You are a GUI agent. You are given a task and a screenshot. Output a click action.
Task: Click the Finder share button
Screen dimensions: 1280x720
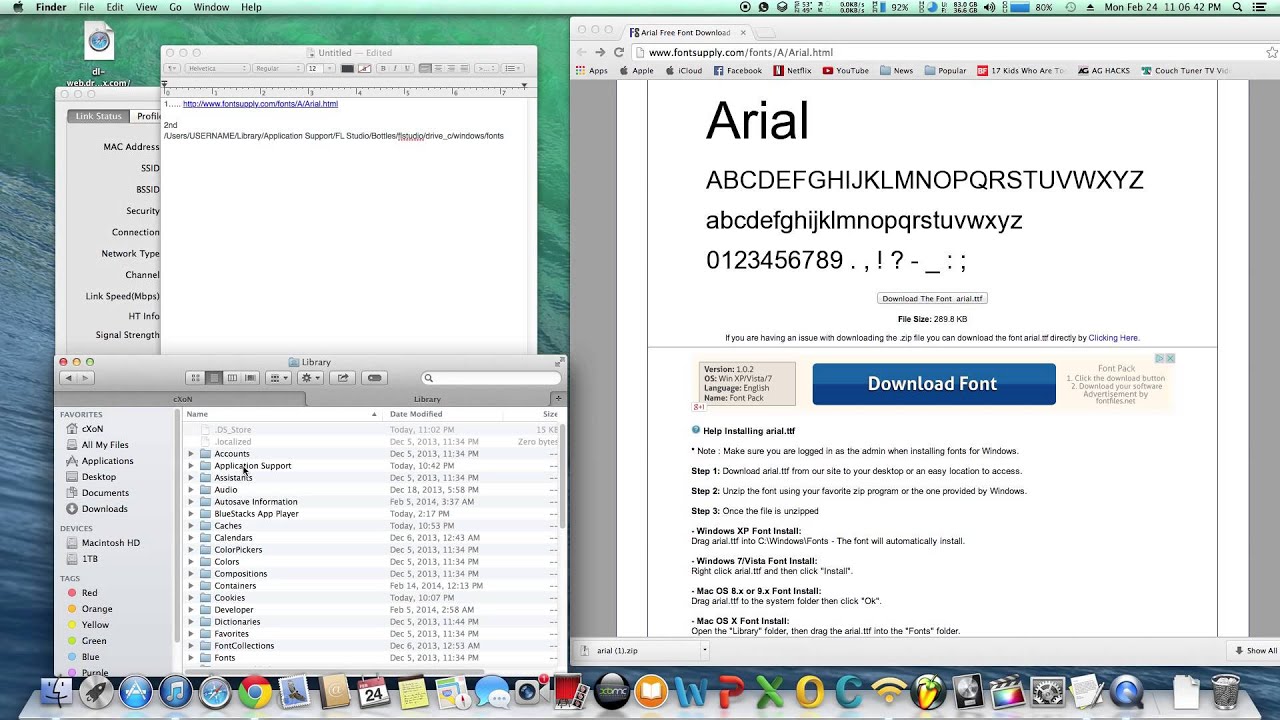pyautogui.click(x=343, y=378)
